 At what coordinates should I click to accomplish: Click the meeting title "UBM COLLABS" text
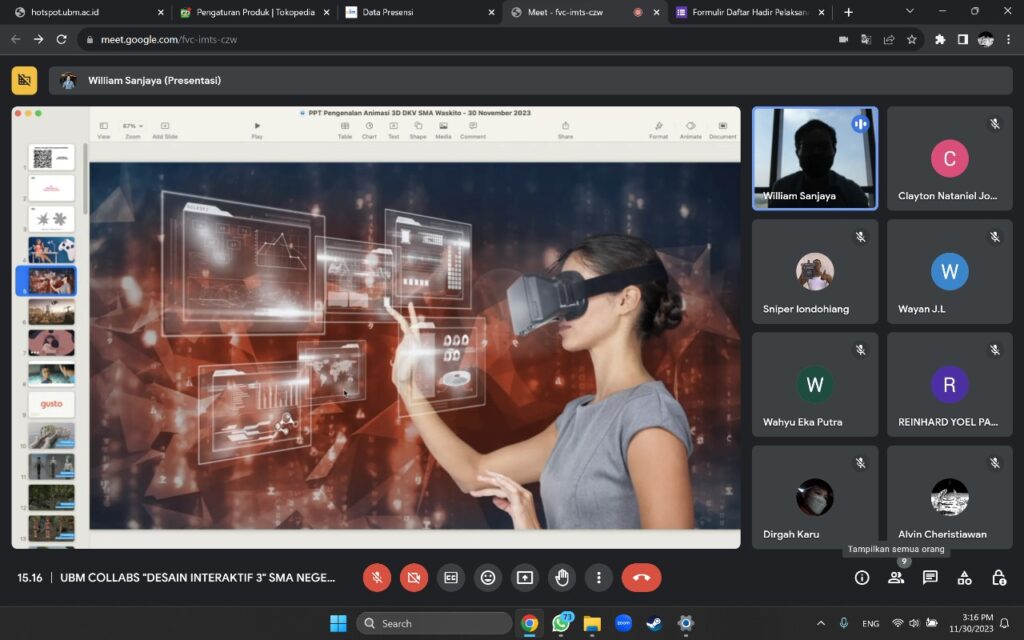point(197,577)
